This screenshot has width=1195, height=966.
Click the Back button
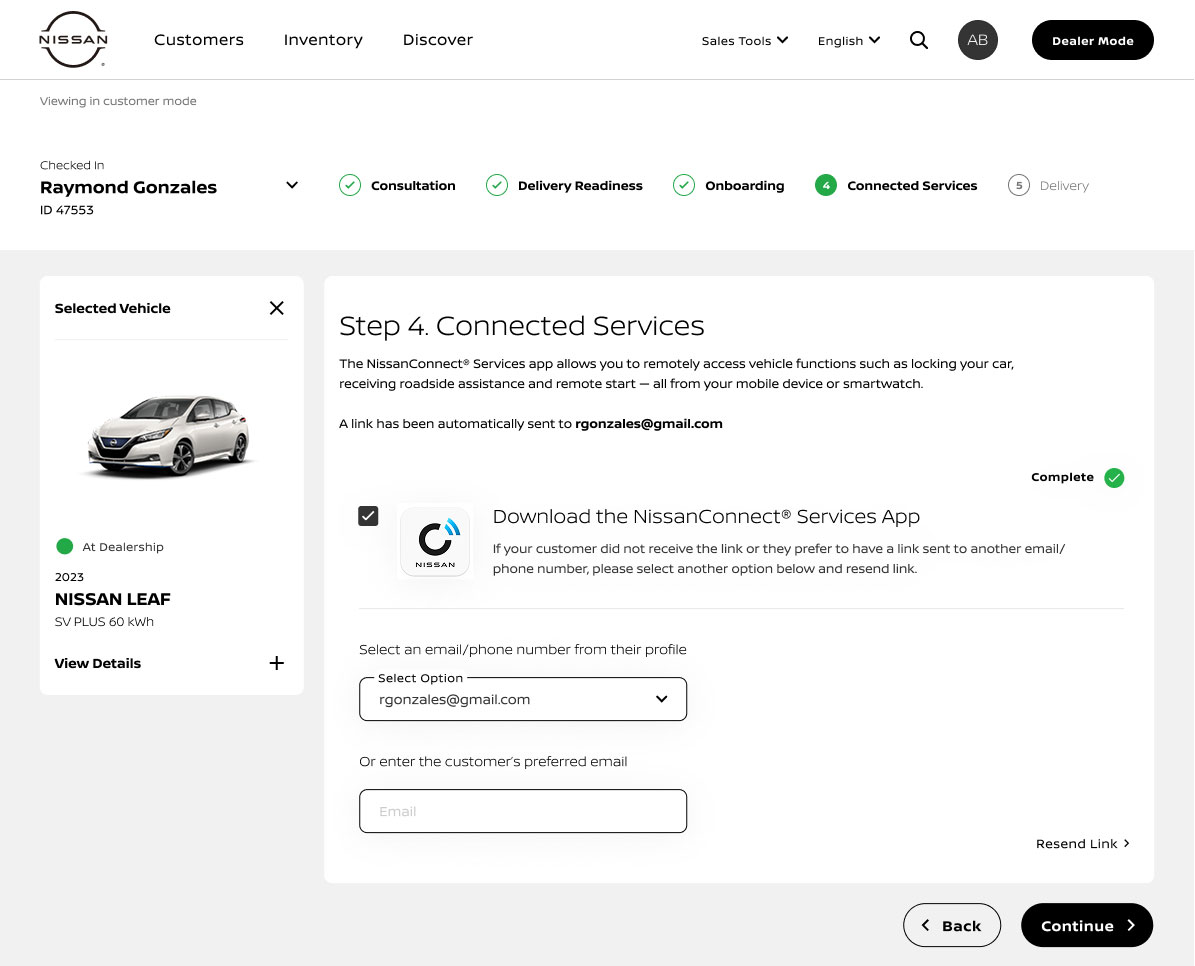pyautogui.click(x=952, y=926)
